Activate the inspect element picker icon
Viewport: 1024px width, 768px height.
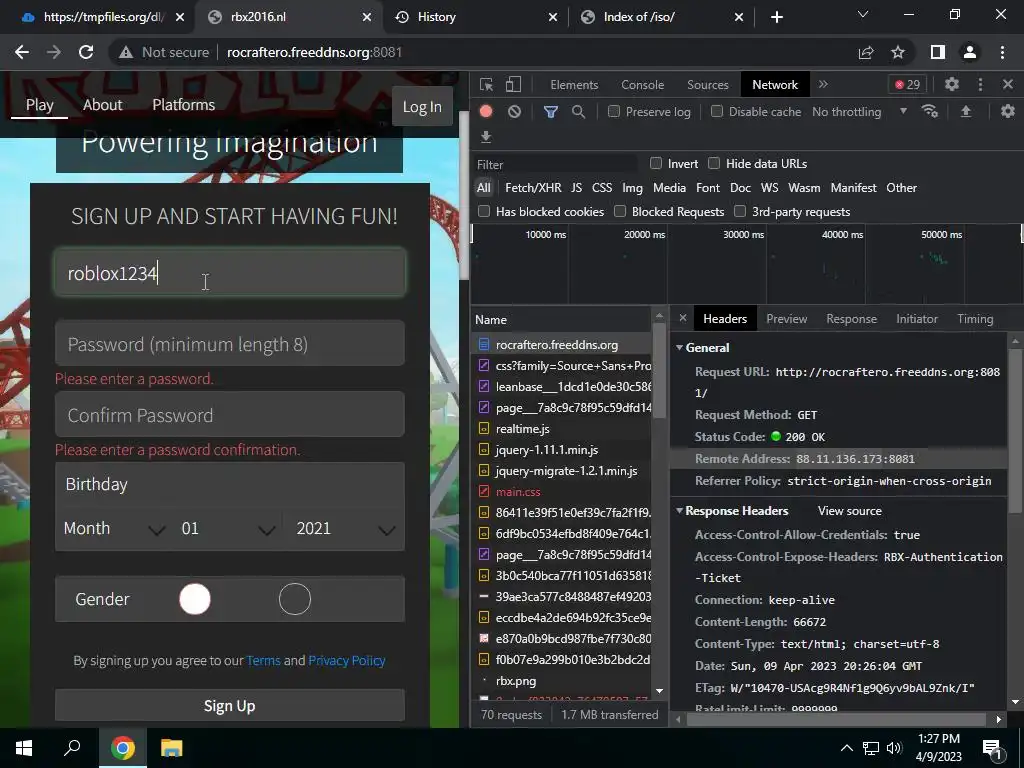486,85
